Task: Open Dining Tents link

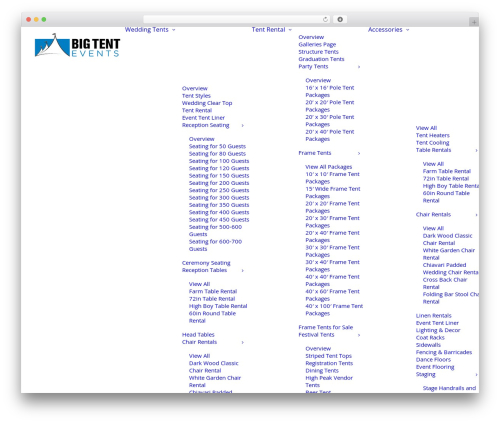Action: [x=322, y=371]
